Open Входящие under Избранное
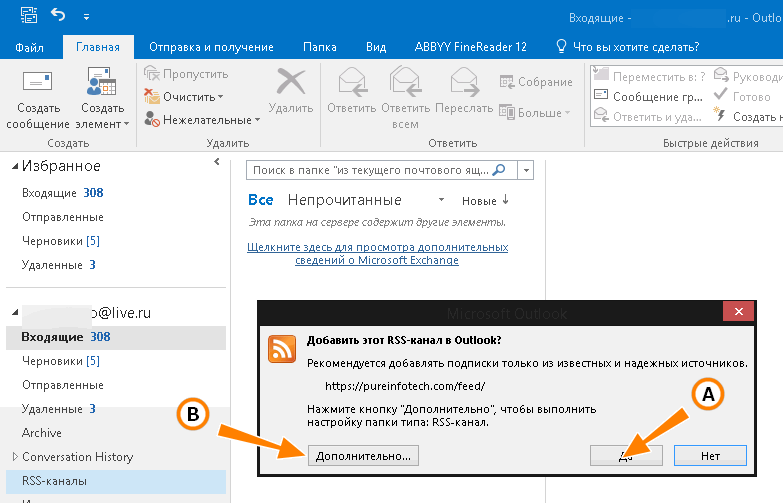 62,193
